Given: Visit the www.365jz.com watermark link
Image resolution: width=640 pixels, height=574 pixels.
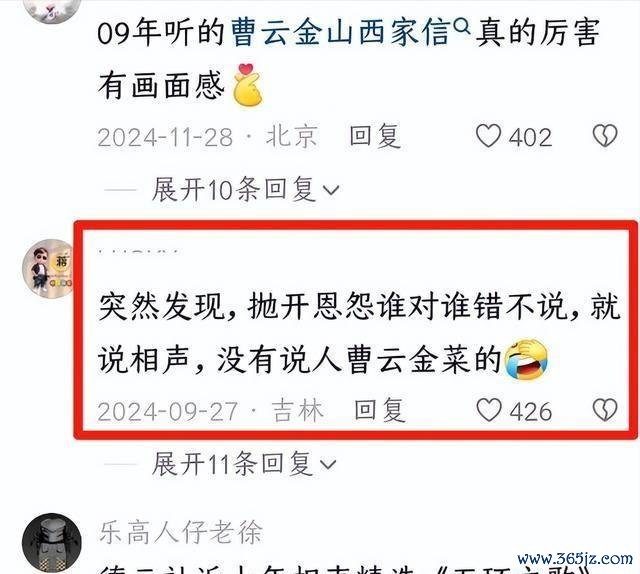Looking at the screenshot, I should pyautogui.click(x=575, y=558).
